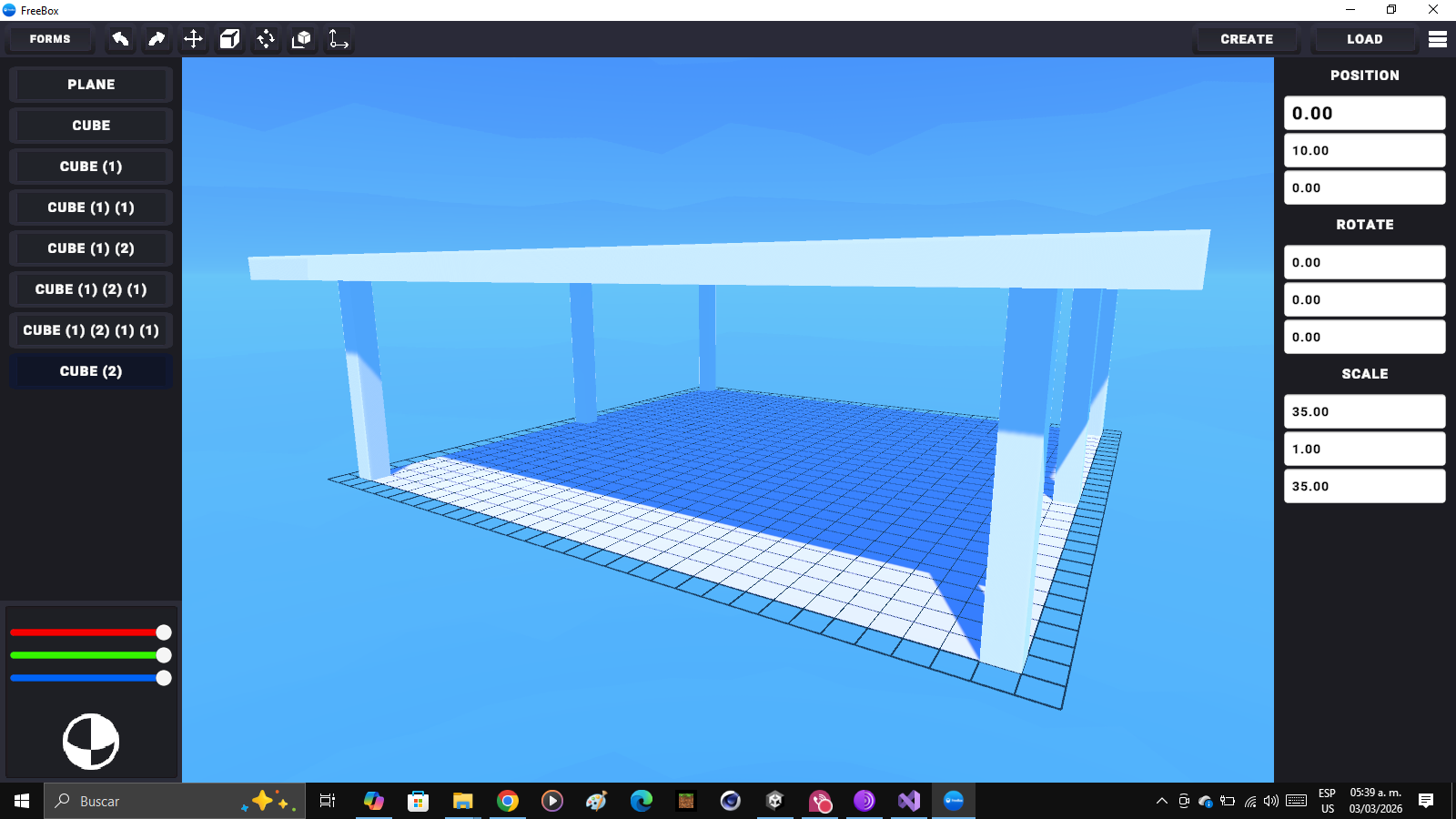The height and width of the screenshot is (819, 1456).
Task: Click the black and white sphere icon
Action: (91, 742)
